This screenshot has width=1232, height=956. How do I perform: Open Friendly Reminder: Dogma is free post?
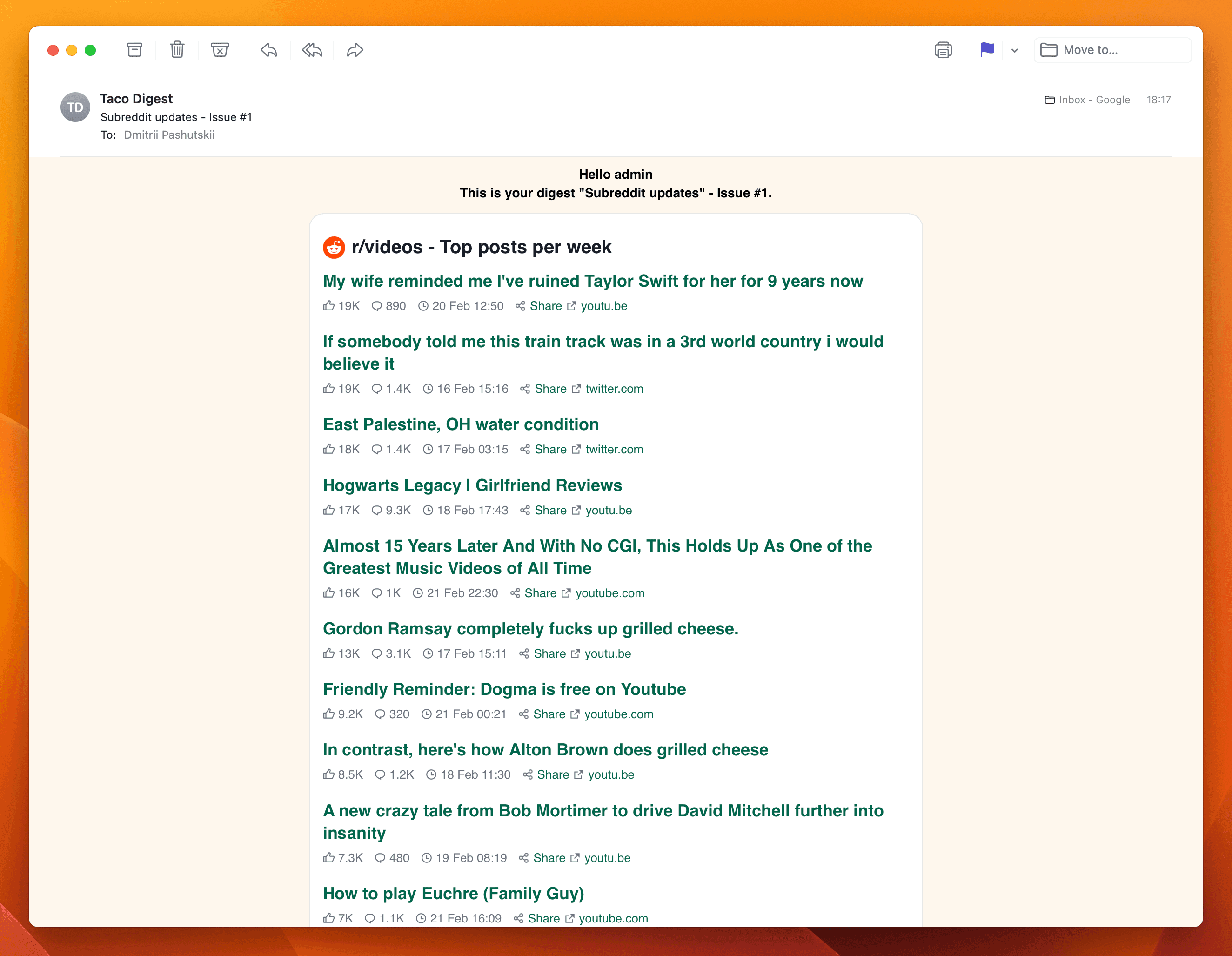coord(504,689)
